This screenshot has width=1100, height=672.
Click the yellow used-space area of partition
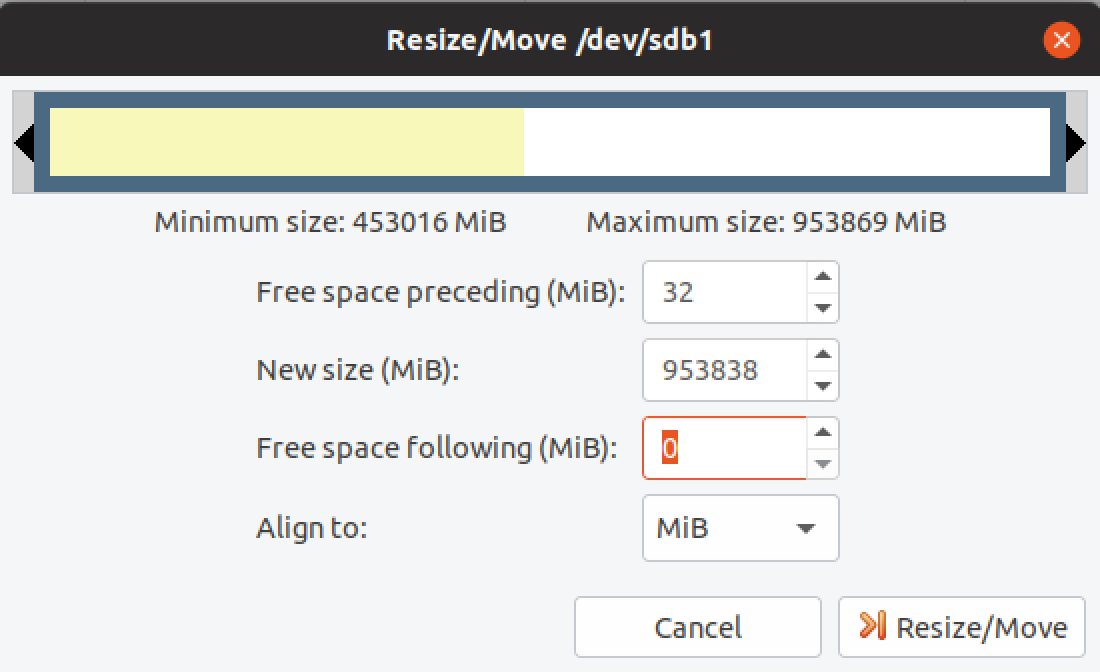[x=286, y=142]
